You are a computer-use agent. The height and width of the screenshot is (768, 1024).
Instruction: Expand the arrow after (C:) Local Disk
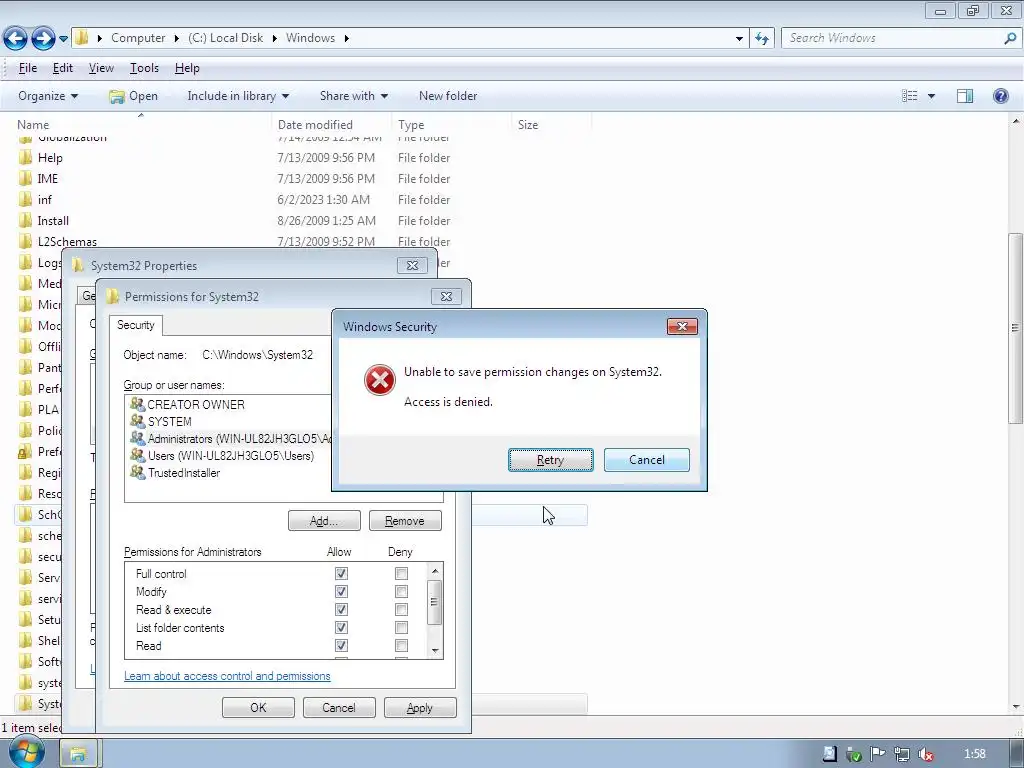pyautogui.click(x=274, y=39)
